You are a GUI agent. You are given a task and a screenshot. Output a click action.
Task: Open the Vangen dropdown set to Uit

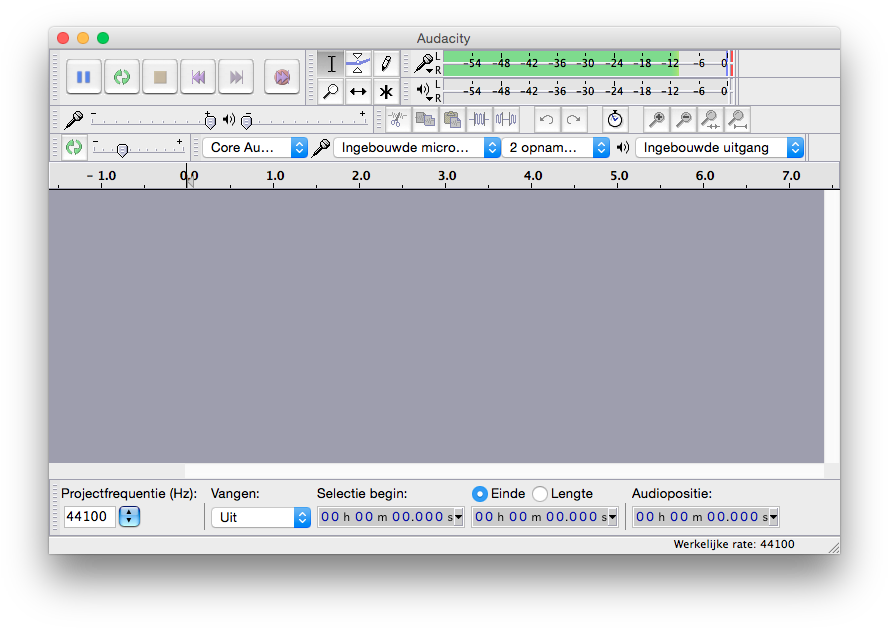(x=260, y=517)
